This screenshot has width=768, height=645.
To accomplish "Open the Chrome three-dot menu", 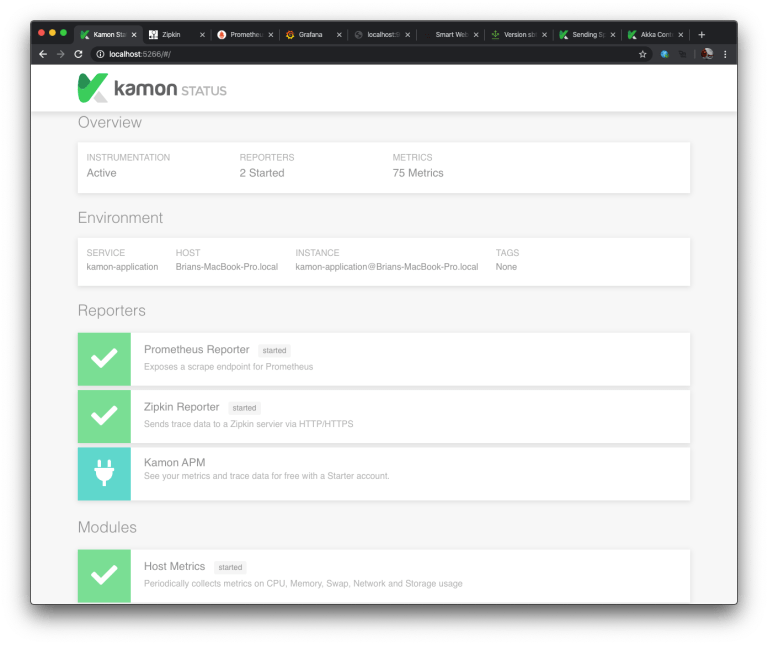I will (725, 54).
